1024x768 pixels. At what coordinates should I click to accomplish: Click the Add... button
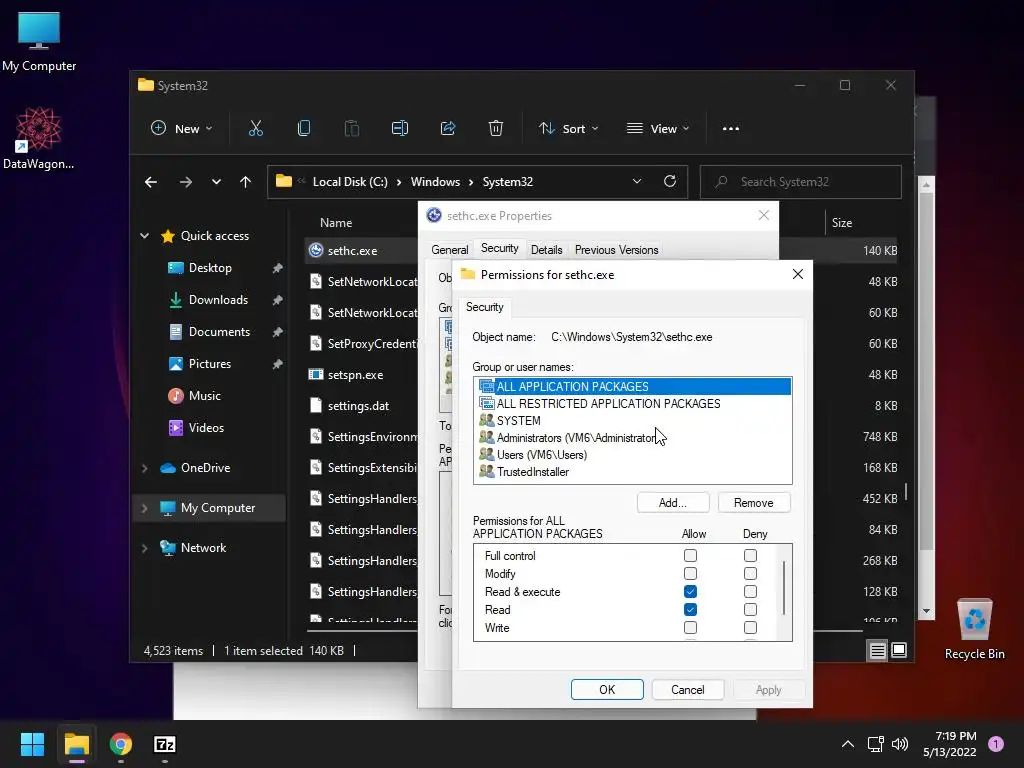(x=673, y=503)
